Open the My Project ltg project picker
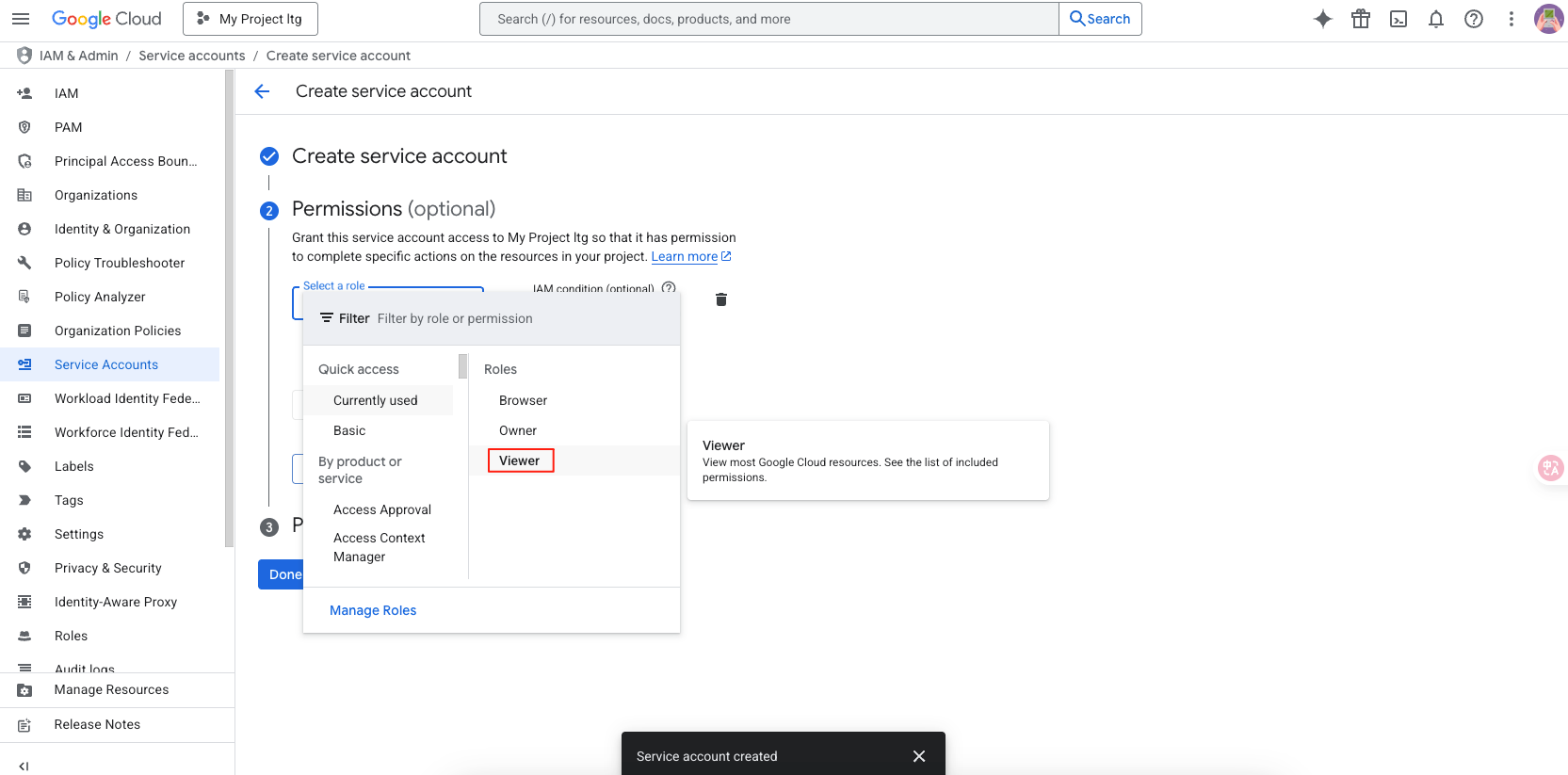Viewport: 1568px width, 775px height. click(251, 19)
